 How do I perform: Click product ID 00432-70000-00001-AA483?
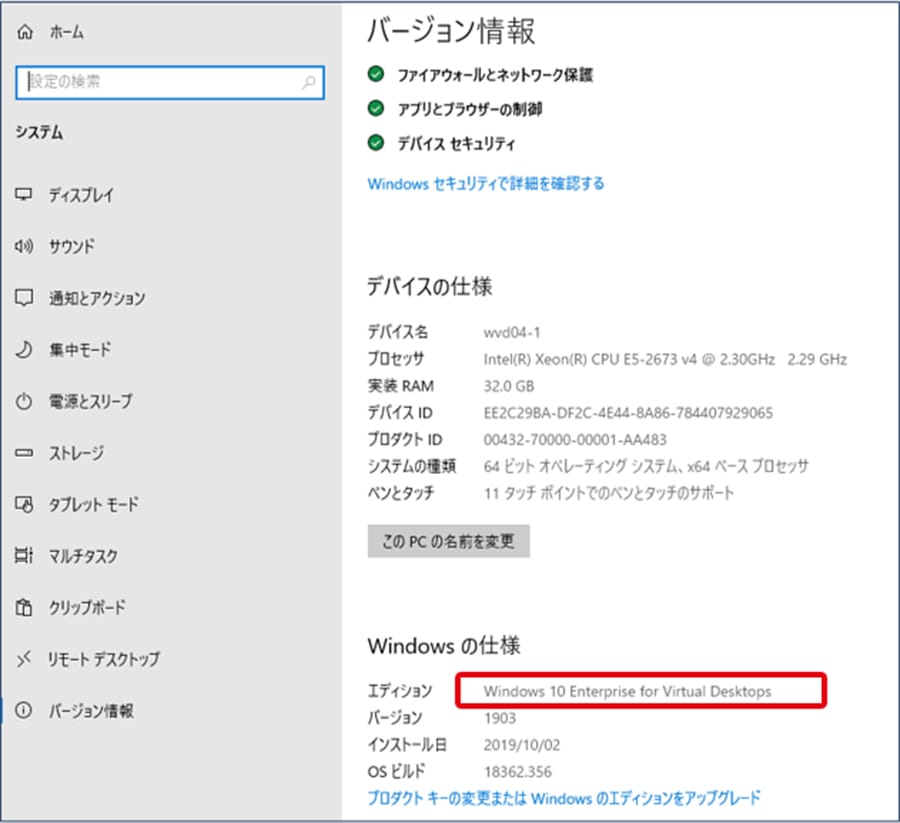[575, 440]
